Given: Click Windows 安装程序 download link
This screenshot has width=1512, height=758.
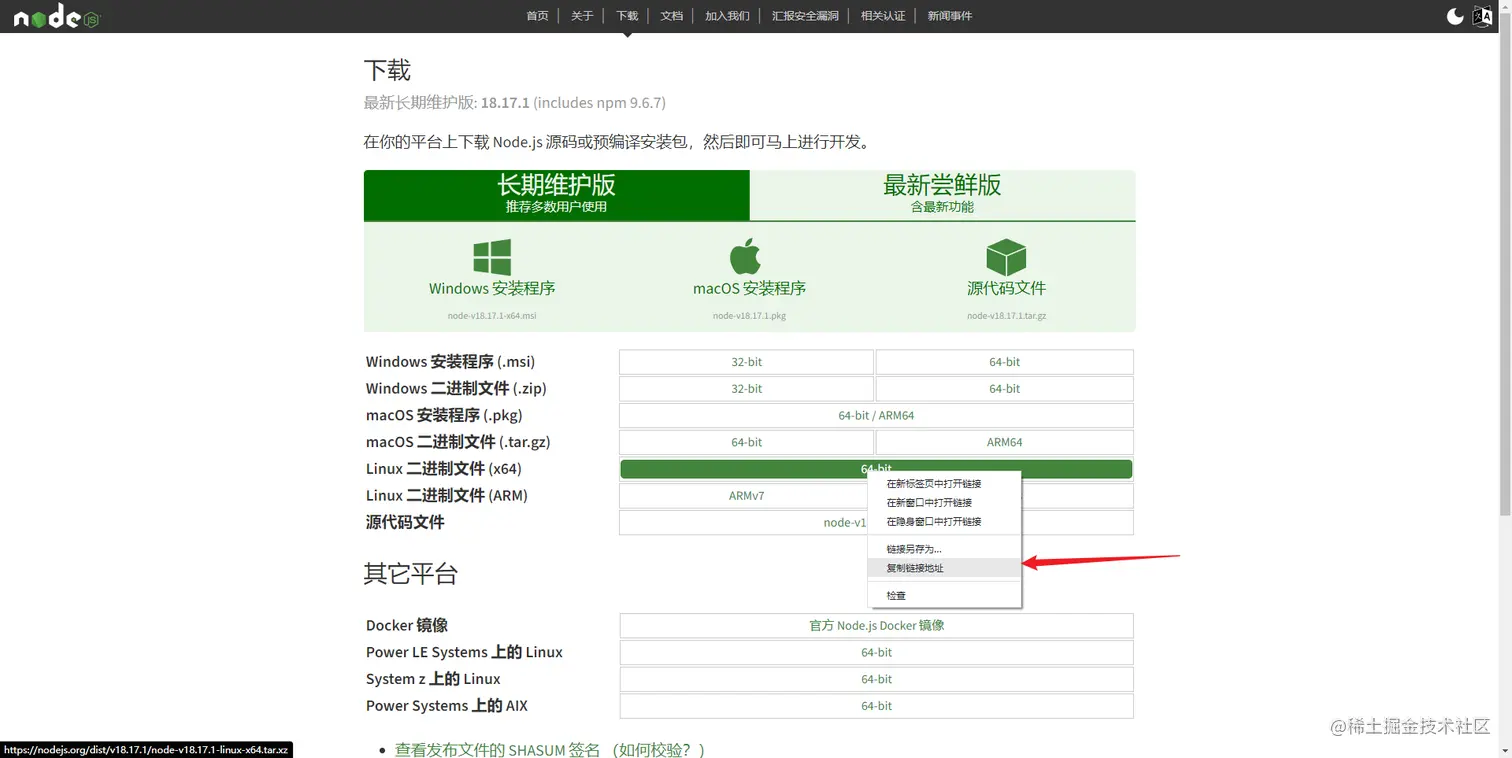Looking at the screenshot, I should point(492,288).
